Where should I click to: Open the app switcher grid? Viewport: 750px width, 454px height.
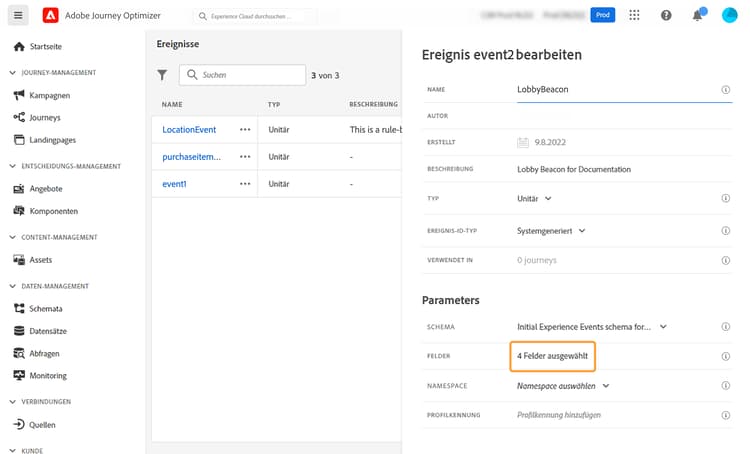point(634,16)
